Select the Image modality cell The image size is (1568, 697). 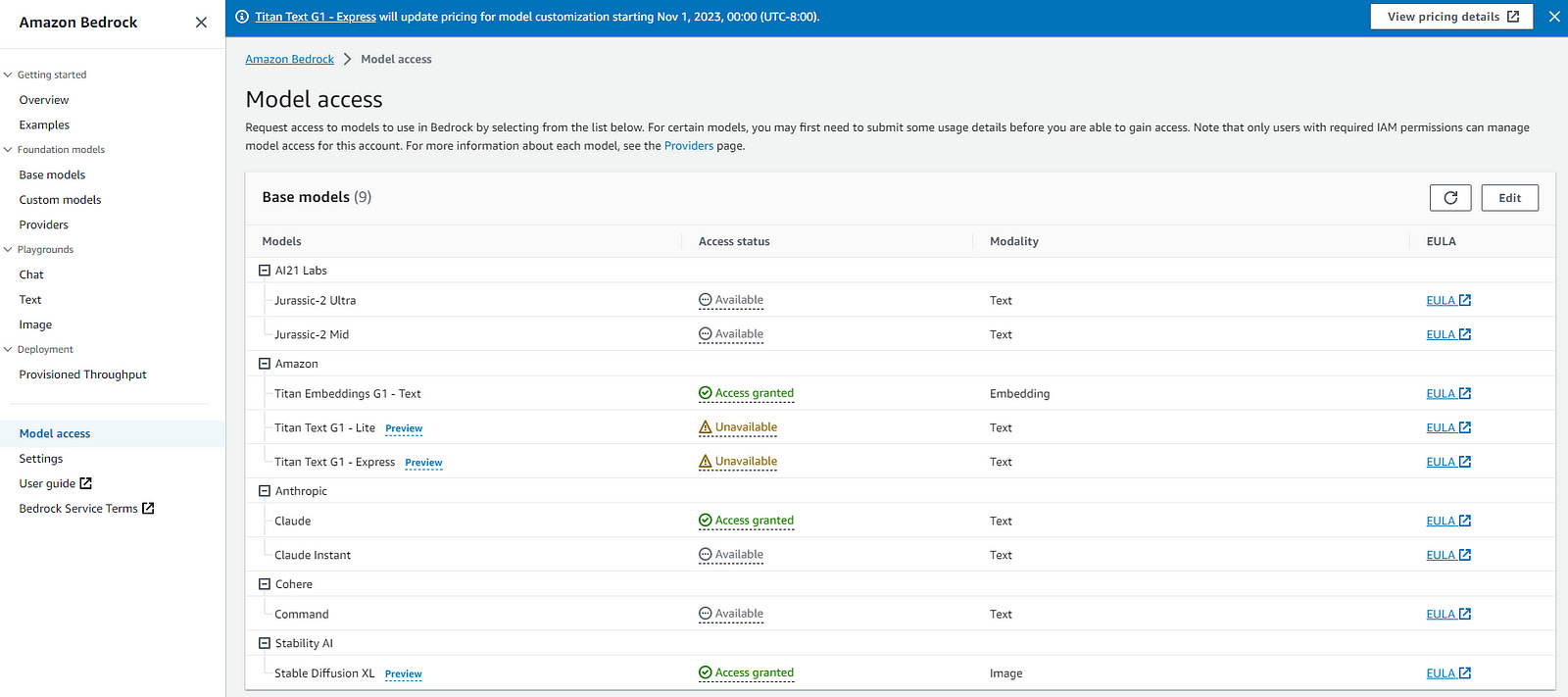pos(1005,674)
